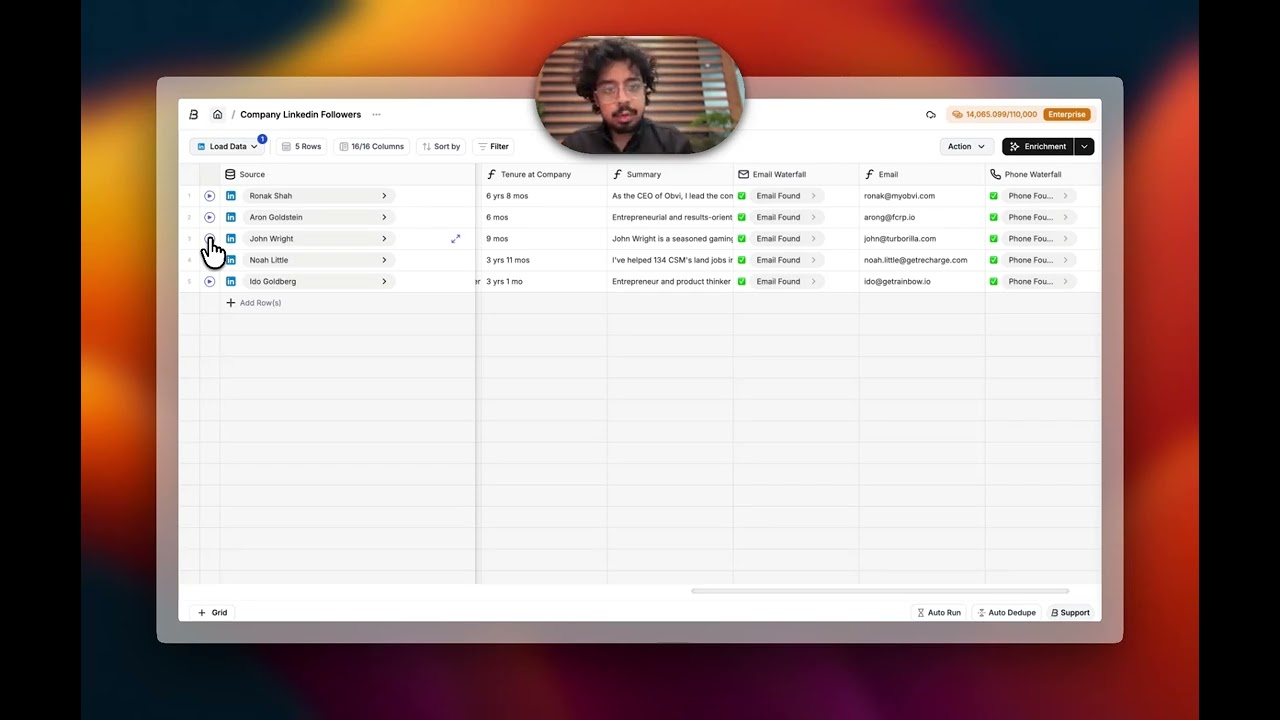
Task: Open Support in the bottom bar
Action: tap(1070, 613)
